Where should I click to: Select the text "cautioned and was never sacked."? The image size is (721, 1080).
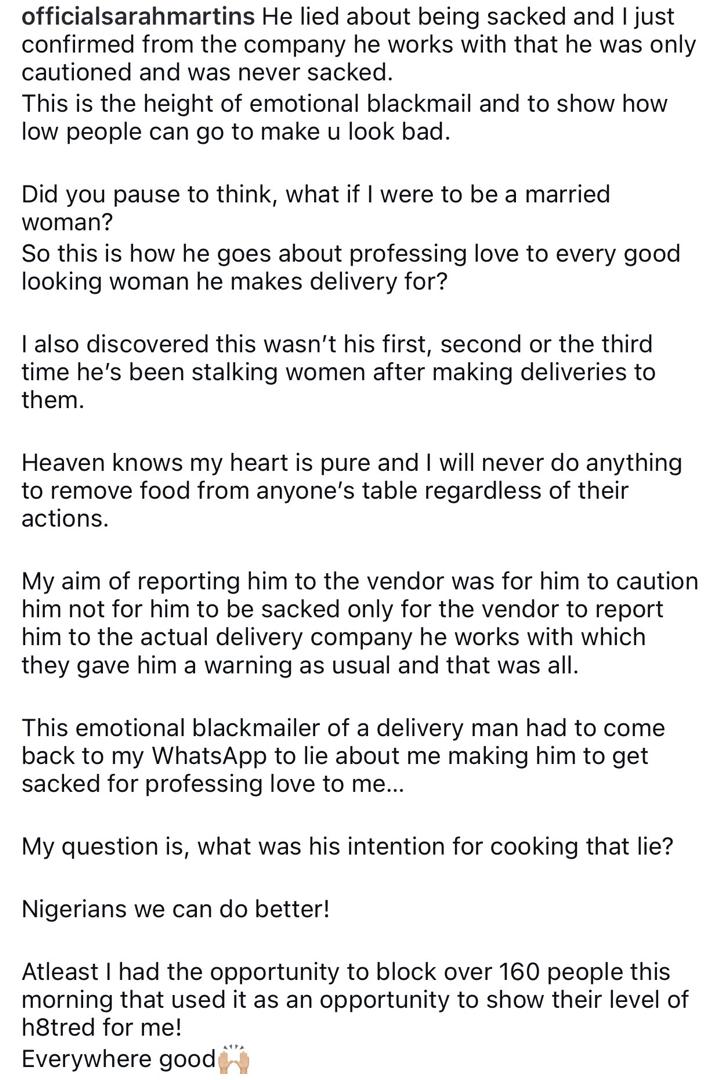tap(207, 74)
